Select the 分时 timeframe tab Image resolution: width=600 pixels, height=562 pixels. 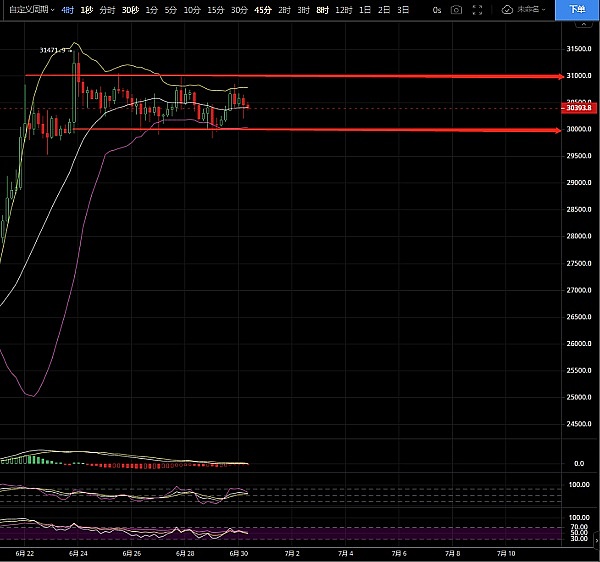click(107, 9)
